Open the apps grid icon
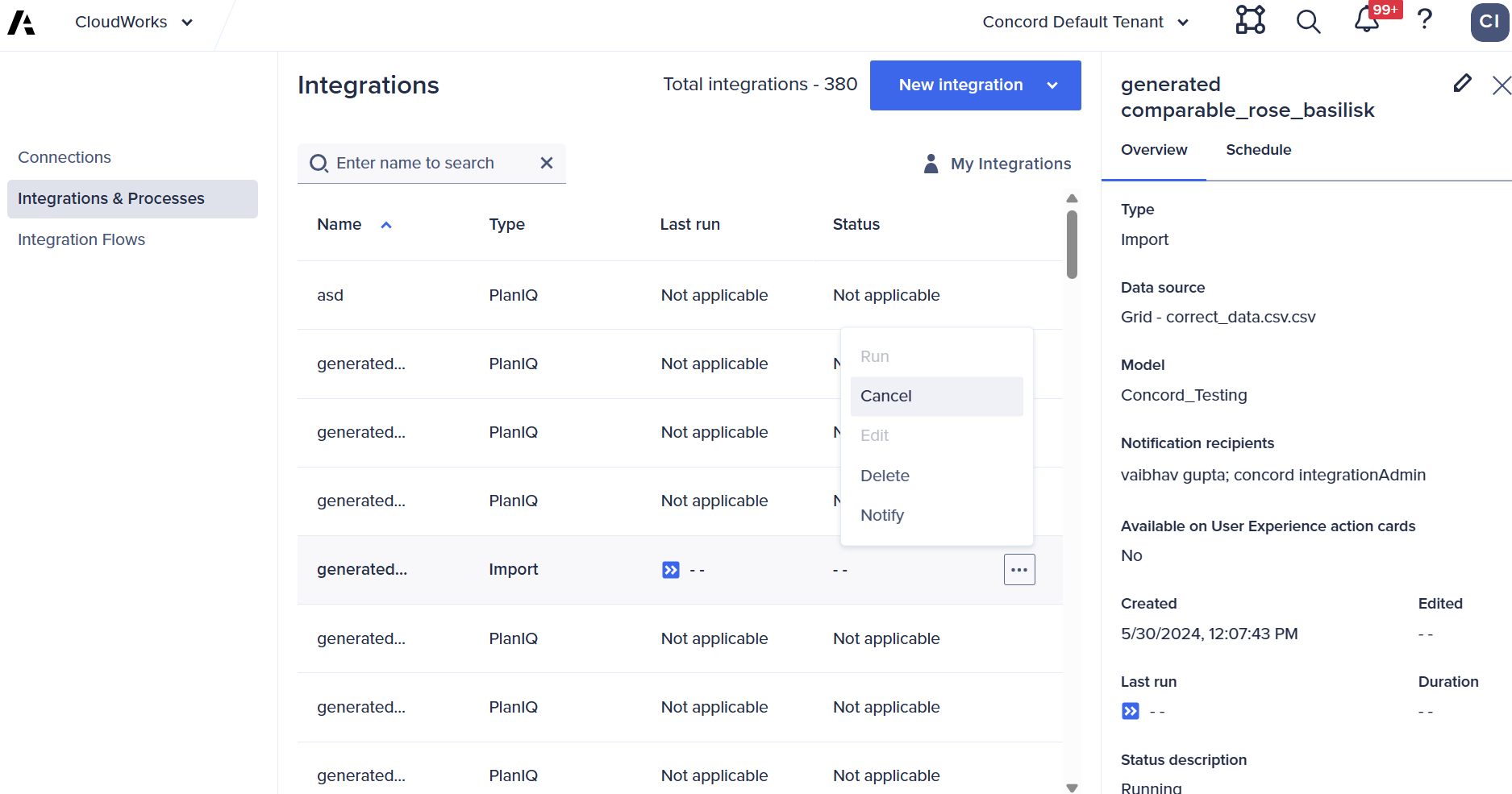Image resolution: width=1512 pixels, height=794 pixels. pyautogui.click(x=1250, y=22)
